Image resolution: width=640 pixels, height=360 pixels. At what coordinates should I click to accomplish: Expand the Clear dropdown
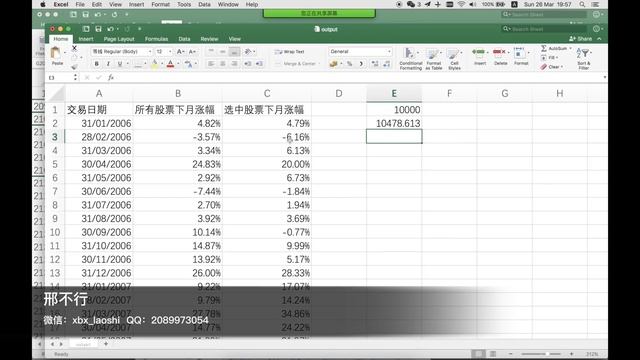click(x=562, y=67)
